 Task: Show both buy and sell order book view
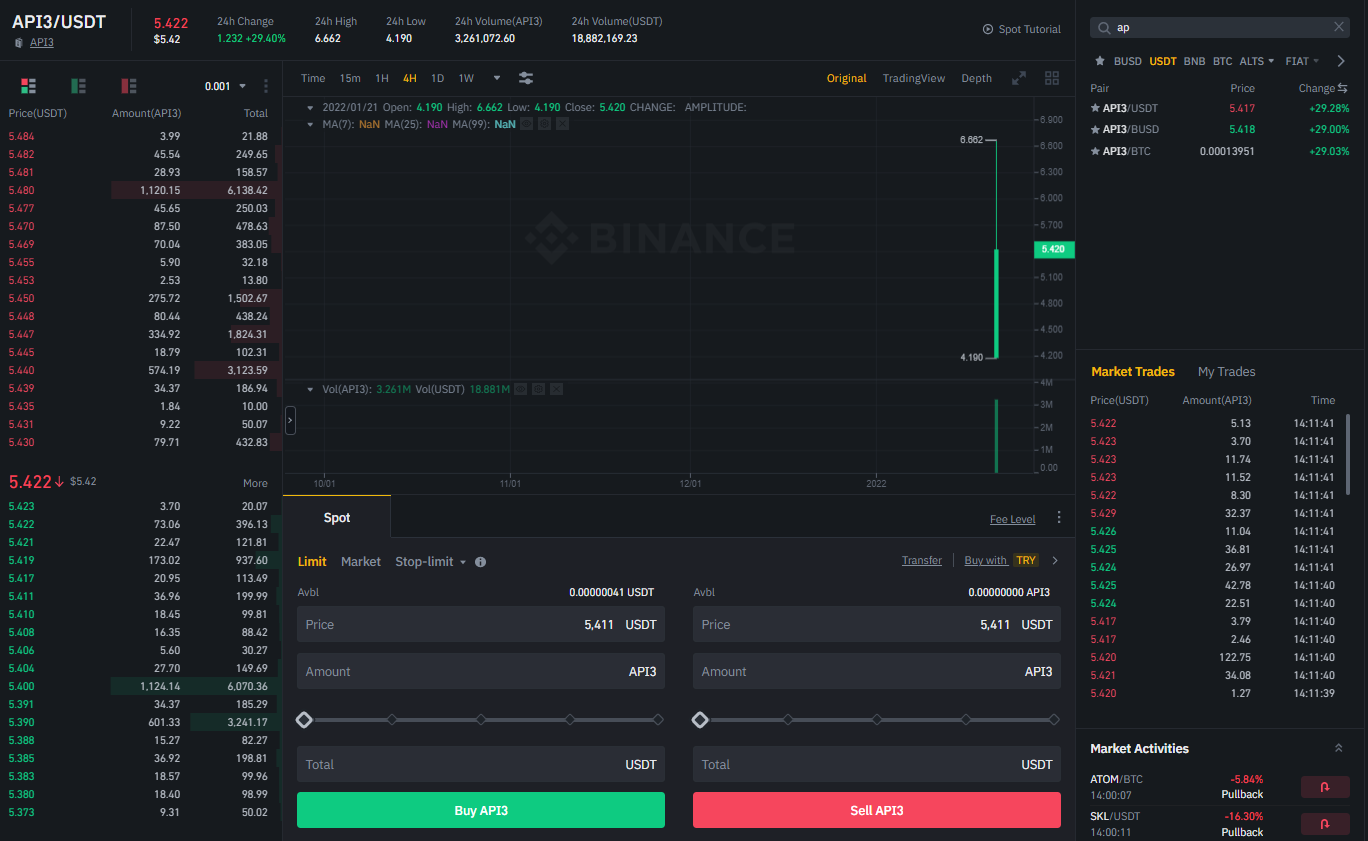click(x=28, y=86)
